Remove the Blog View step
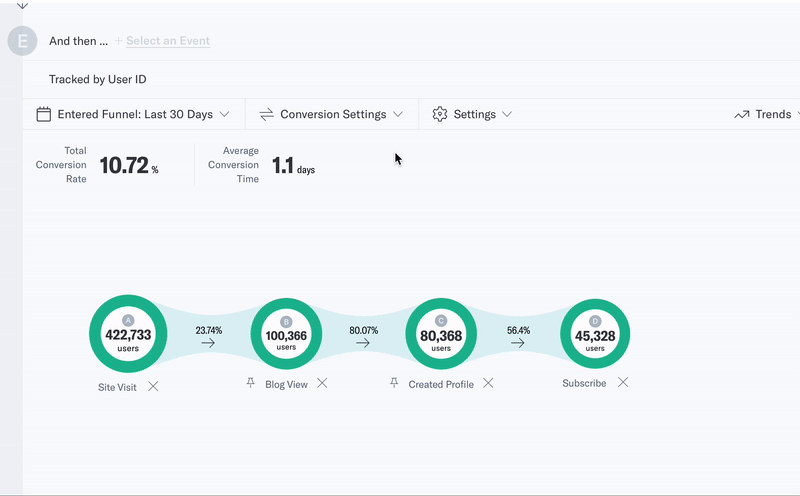Screen dimensions: 800x496 coord(322,383)
